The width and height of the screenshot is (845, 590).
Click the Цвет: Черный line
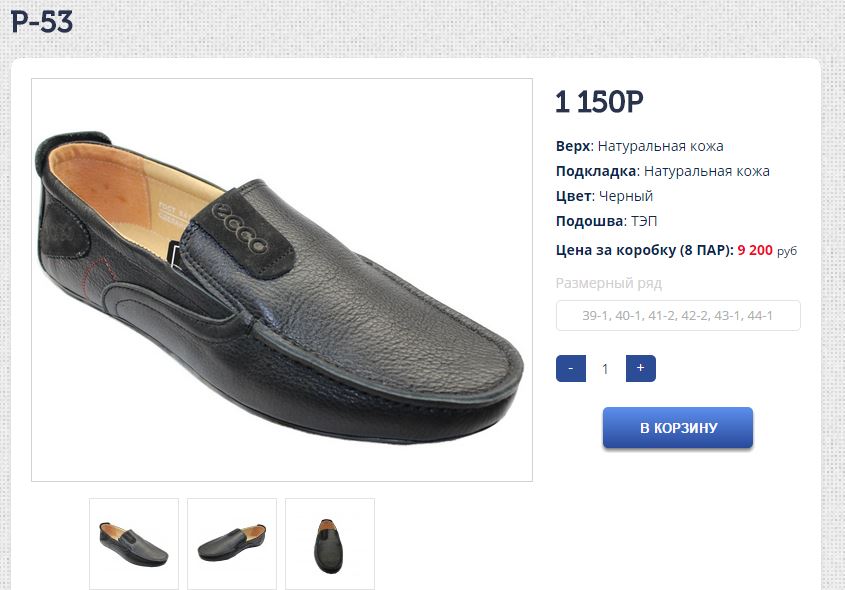coord(604,196)
